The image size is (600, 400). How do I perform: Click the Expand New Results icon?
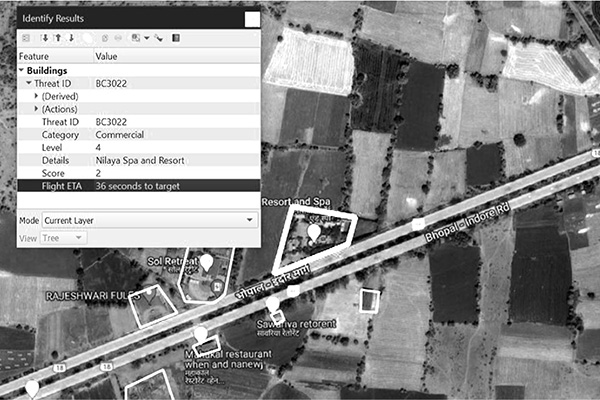(71, 38)
